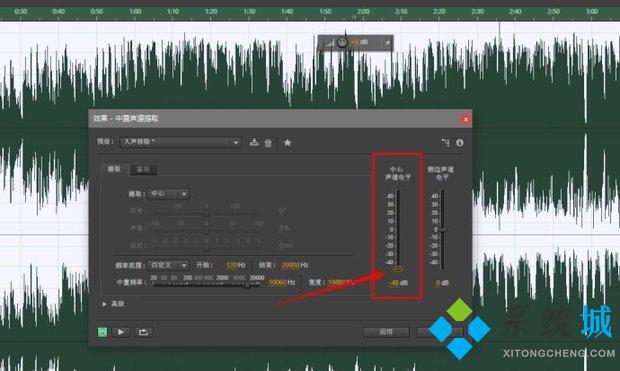Image resolution: width=620 pixels, height=371 pixels.
Task: Mark the preset as favorite with the star icon
Action: [287, 143]
